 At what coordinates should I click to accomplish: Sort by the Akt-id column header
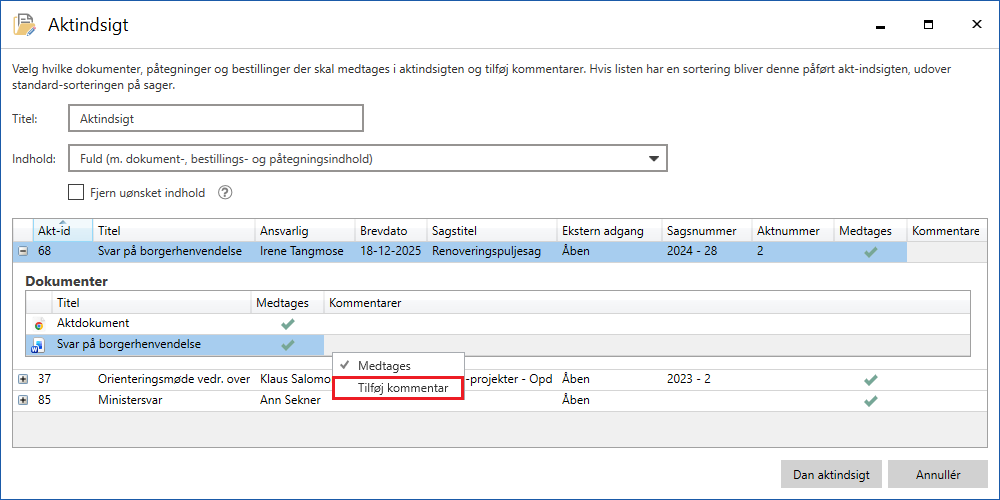click(x=54, y=231)
